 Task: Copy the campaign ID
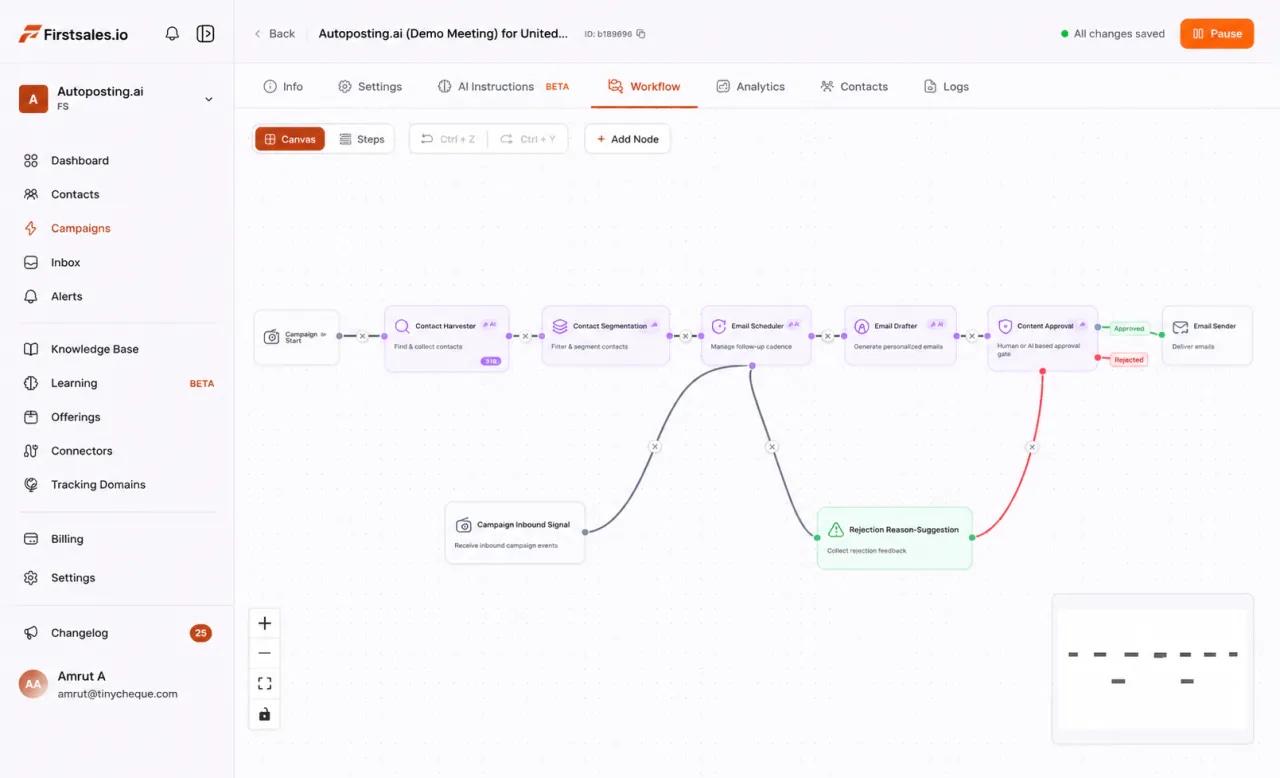click(641, 34)
